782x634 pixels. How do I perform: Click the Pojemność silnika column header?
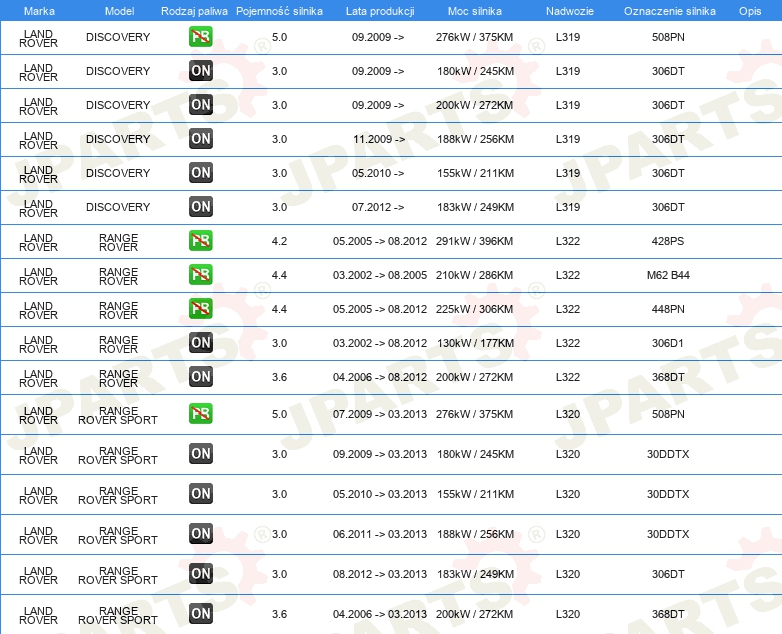coord(279,11)
